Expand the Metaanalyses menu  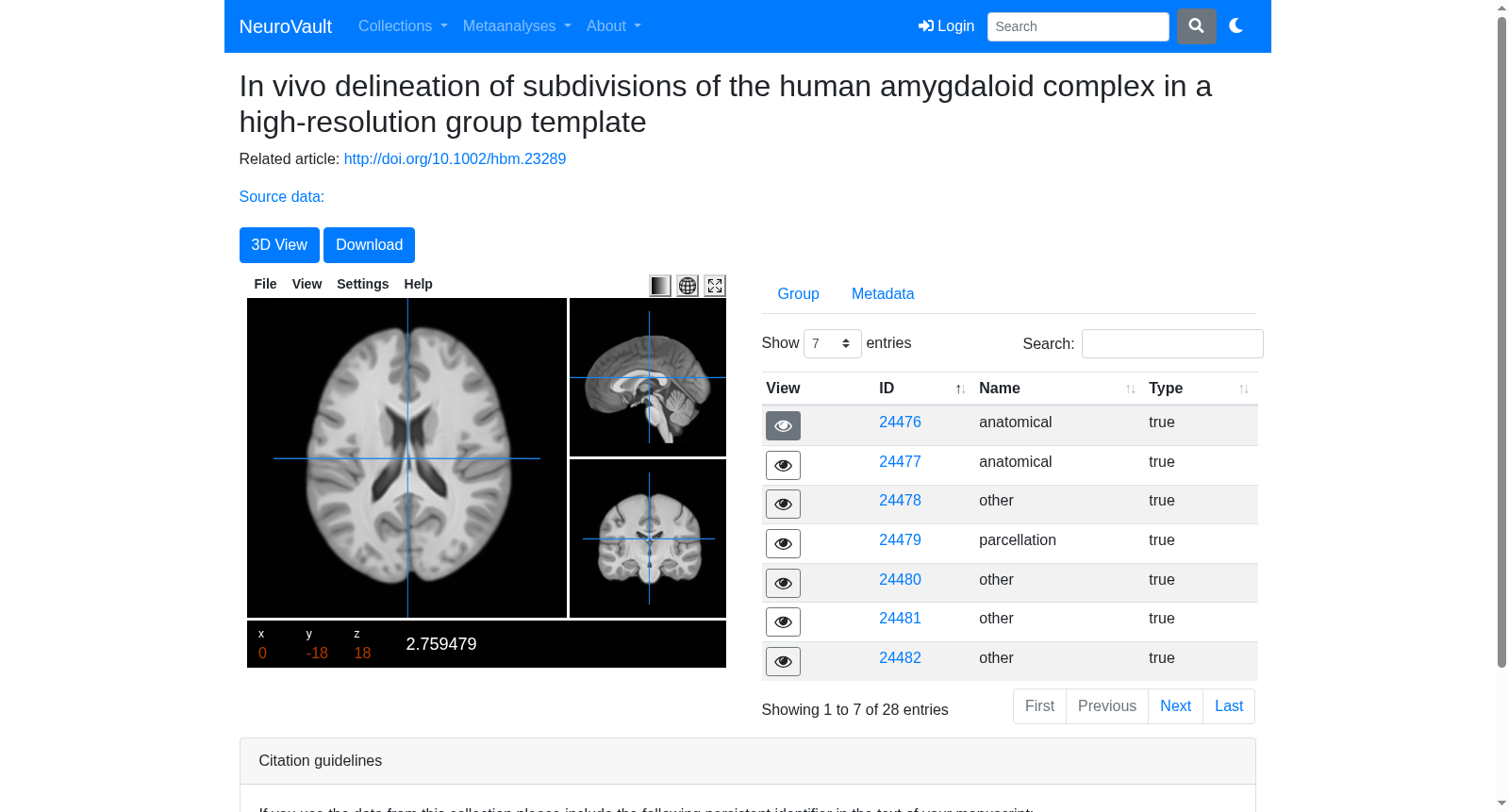coord(517,26)
